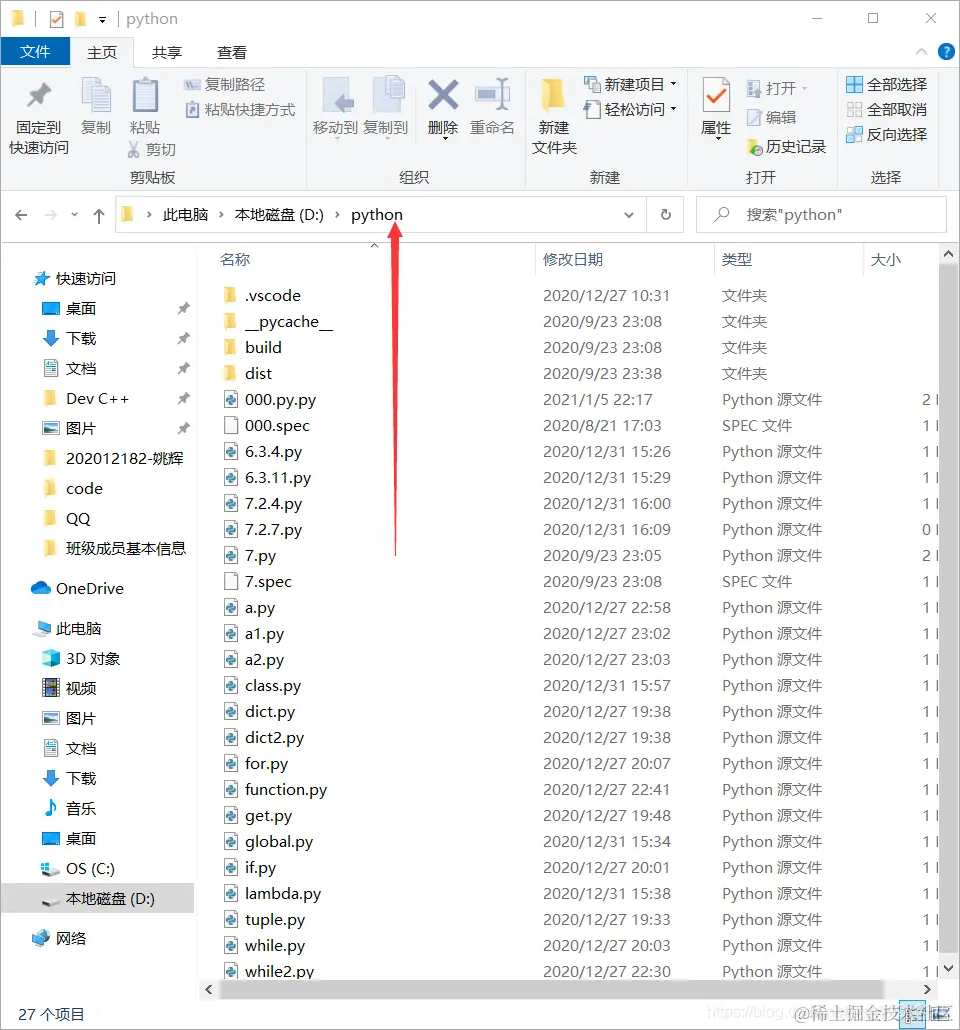The image size is (960, 1030).
Task: Open the Help question mark icon
Action: [946, 52]
